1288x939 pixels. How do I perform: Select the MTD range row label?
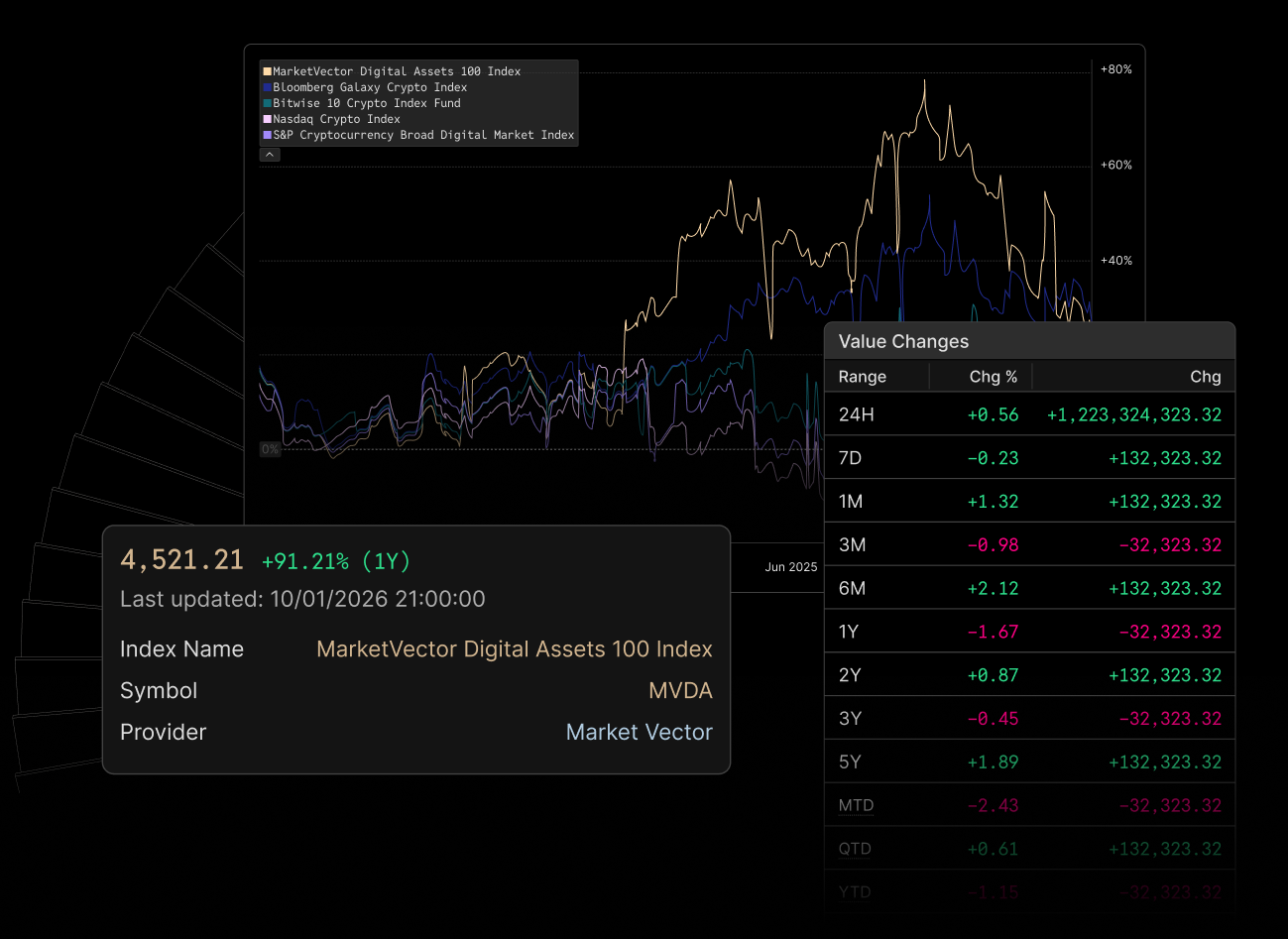[857, 806]
